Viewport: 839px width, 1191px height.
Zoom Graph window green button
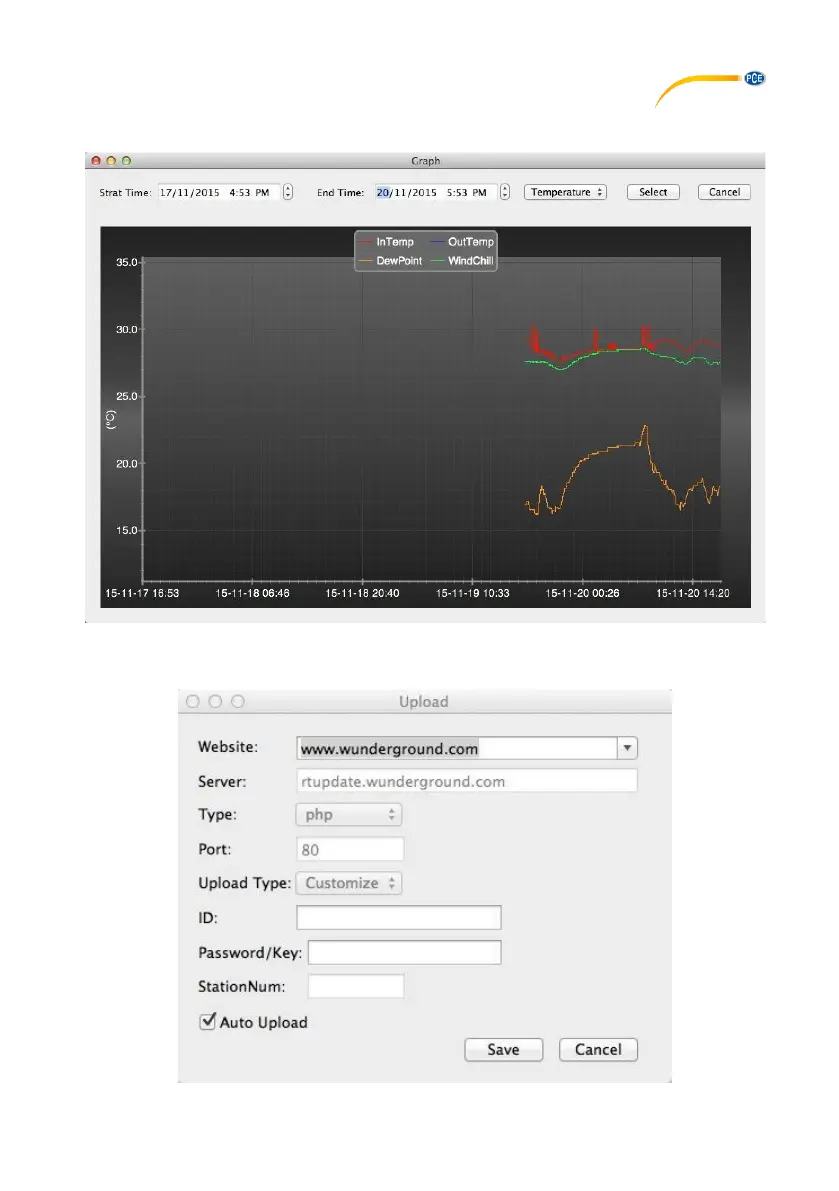[x=127, y=161]
